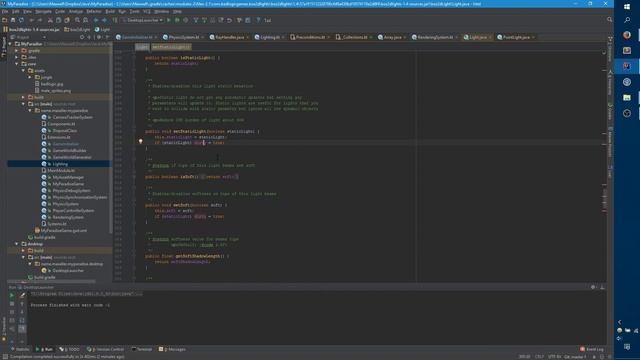640x360 pixels.
Task: Collapse the assets folder node
Action: point(23,71)
